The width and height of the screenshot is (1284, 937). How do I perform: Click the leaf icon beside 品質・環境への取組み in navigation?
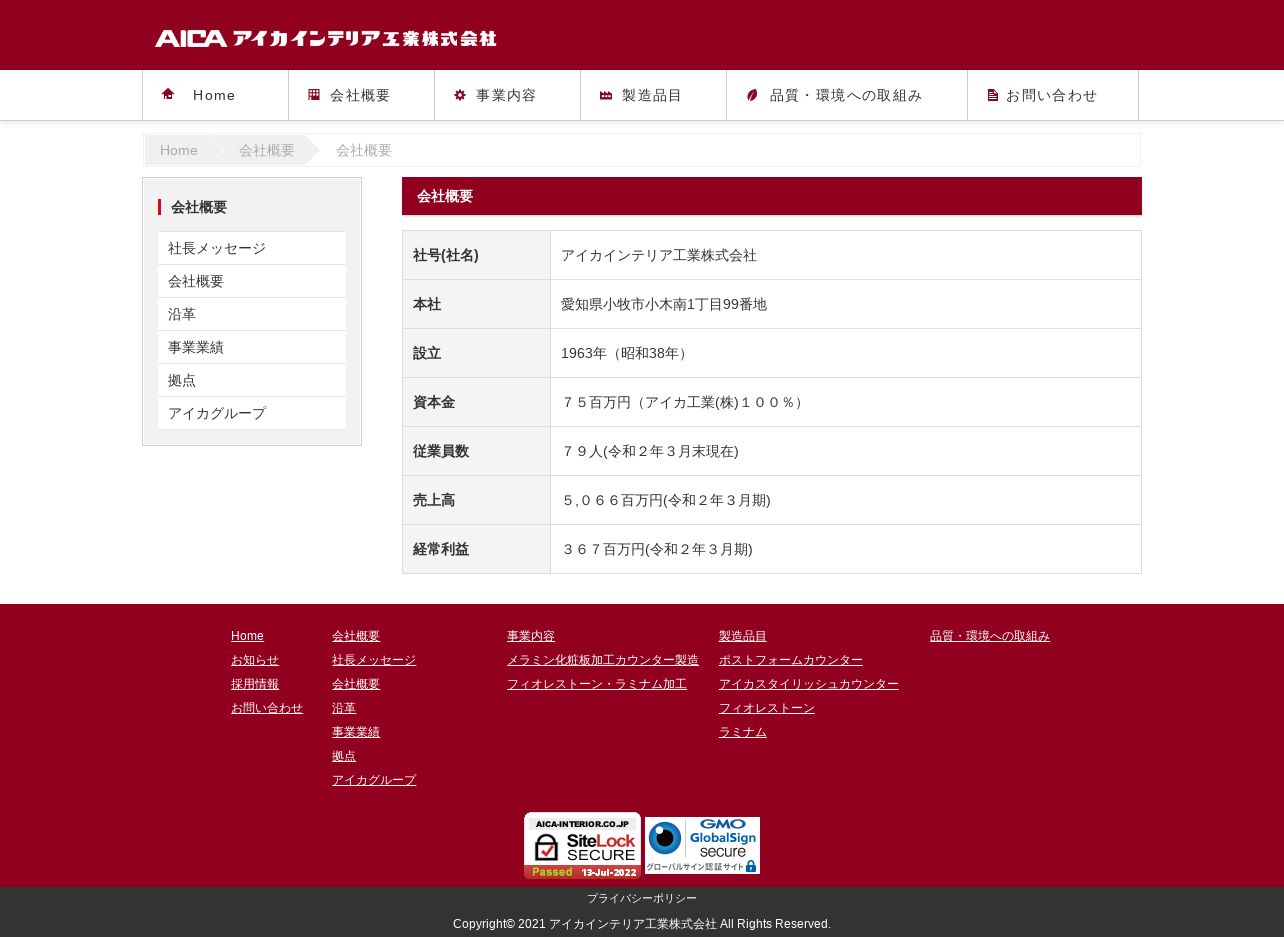click(752, 95)
